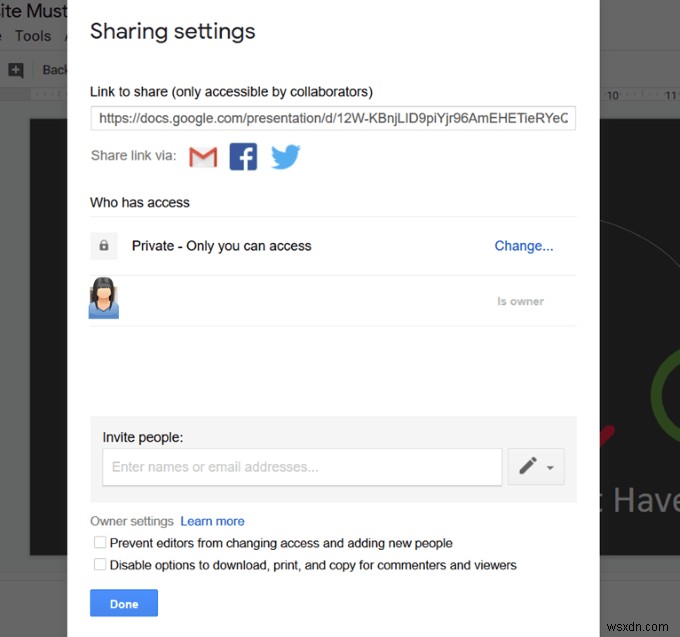Click the 'Change...' access link
Screen dimensions: 680x637
pos(524,246)
